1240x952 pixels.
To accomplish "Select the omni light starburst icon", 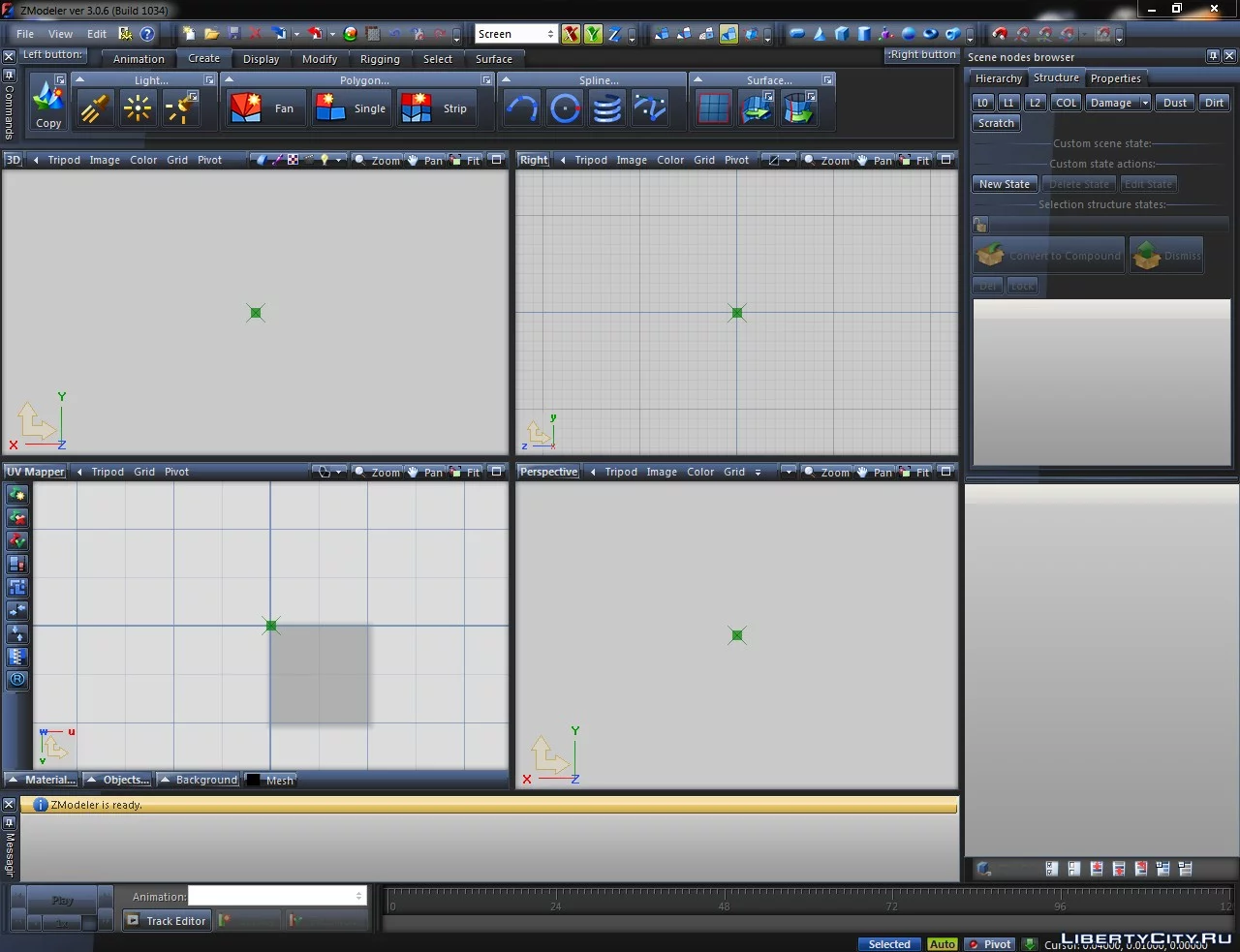I will [x=138, y=108].
